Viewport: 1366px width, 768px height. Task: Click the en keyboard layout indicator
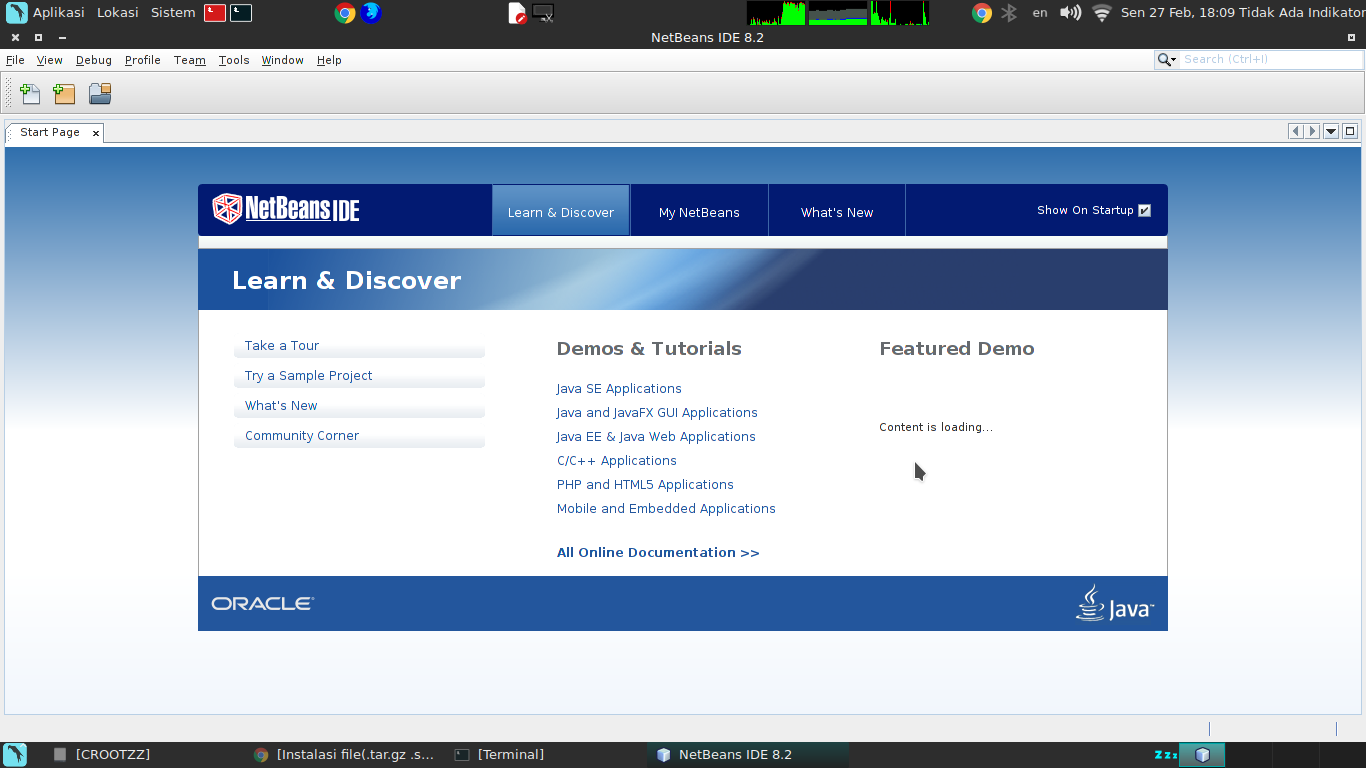coord(1040,13)
